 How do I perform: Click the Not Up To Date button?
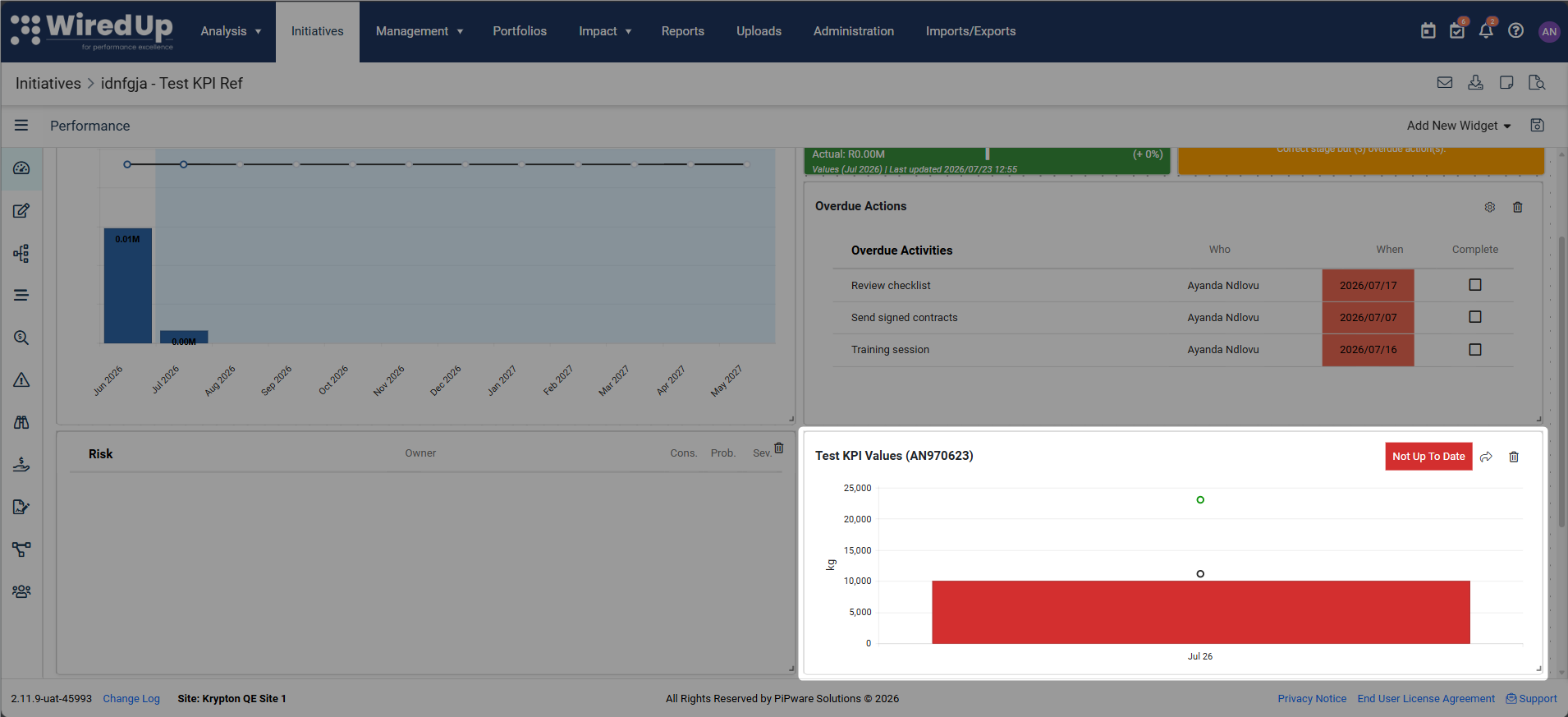coord(1428,457)
